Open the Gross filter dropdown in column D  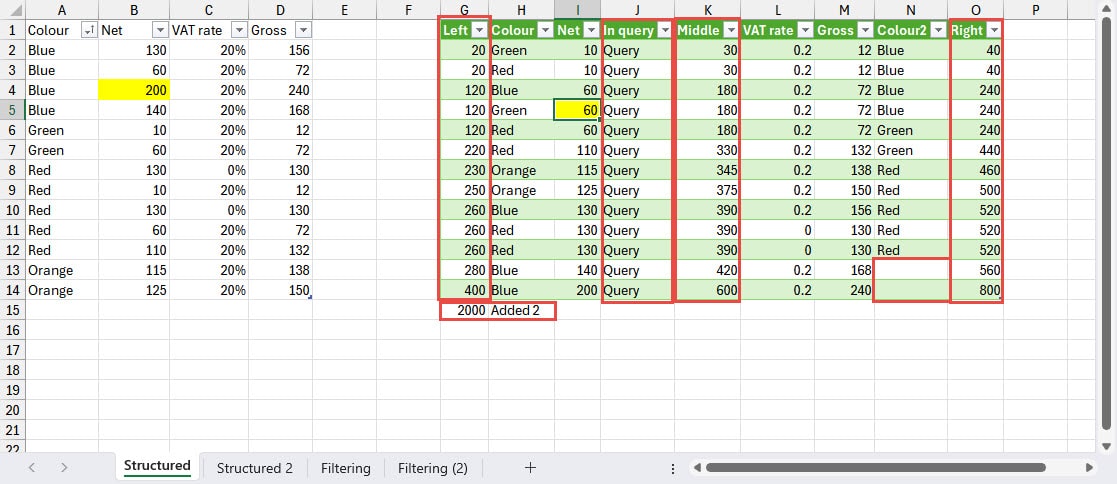tap(303, 31)
